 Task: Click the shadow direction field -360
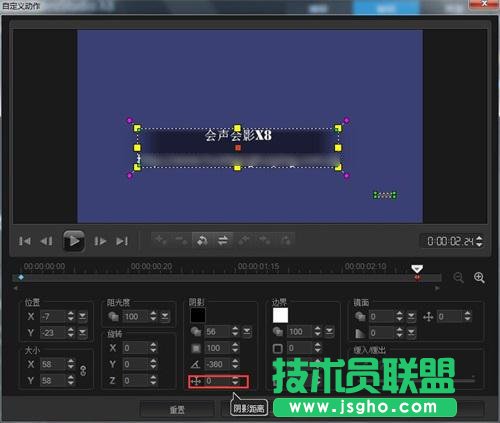pos(217,364)
